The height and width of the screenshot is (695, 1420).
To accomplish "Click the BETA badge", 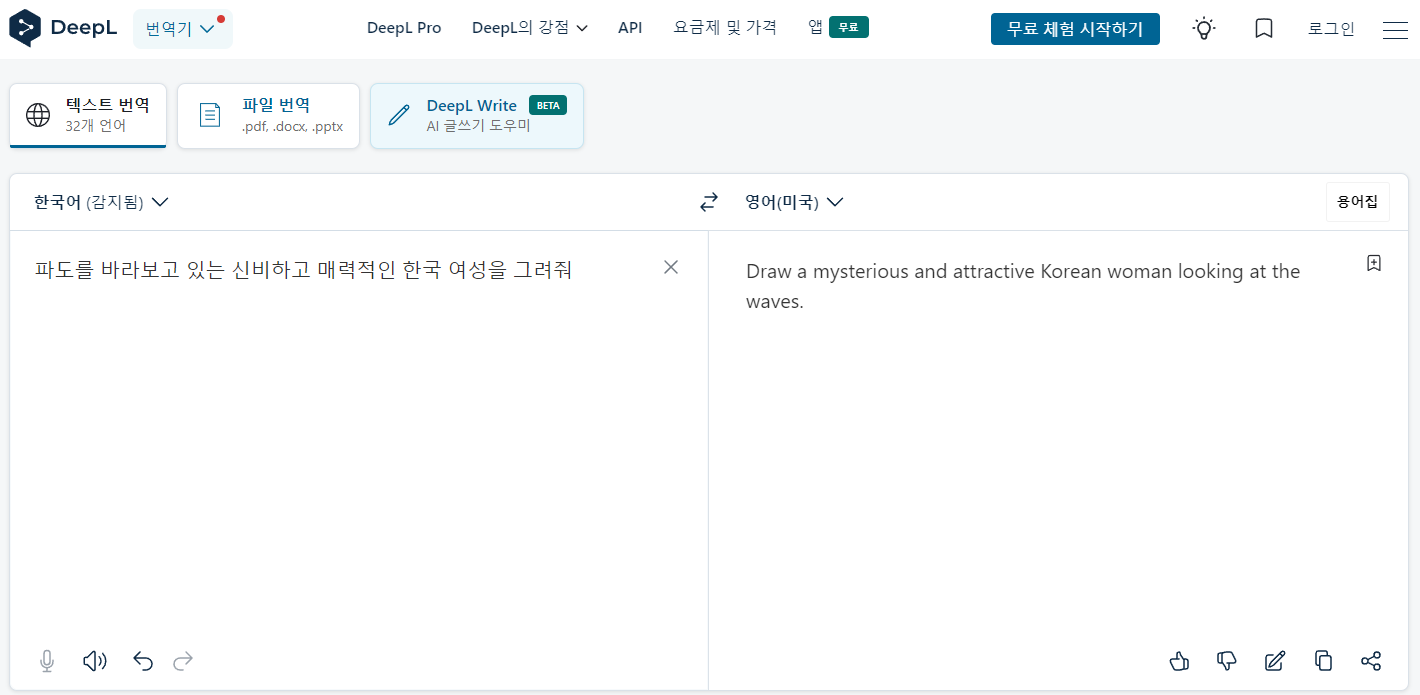I will tap(548, 105).
